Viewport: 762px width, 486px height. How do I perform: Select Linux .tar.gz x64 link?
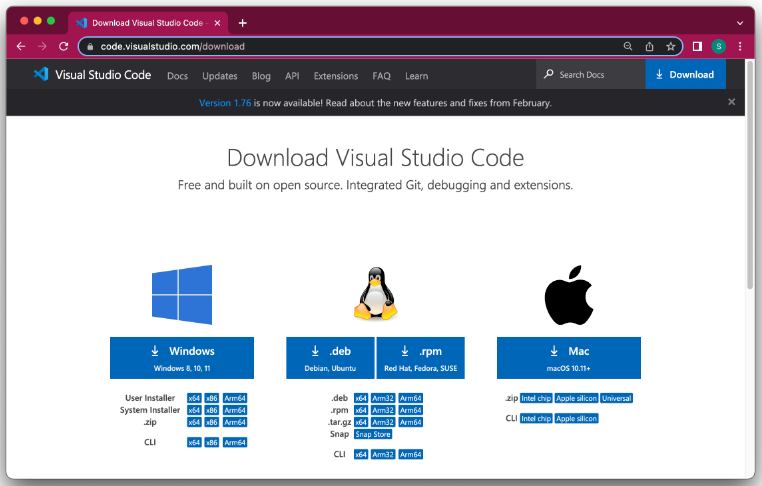click(x=361, y=422)
